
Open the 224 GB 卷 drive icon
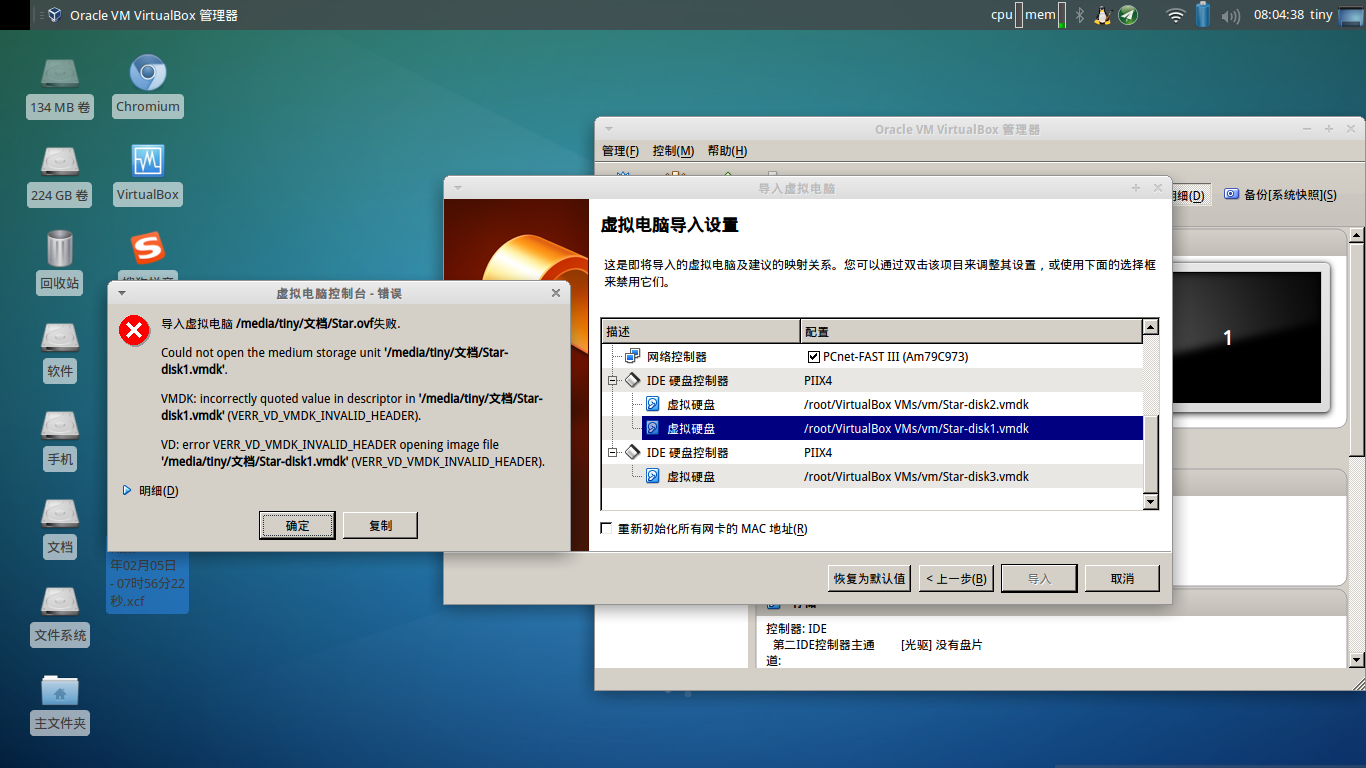(60, 160)
